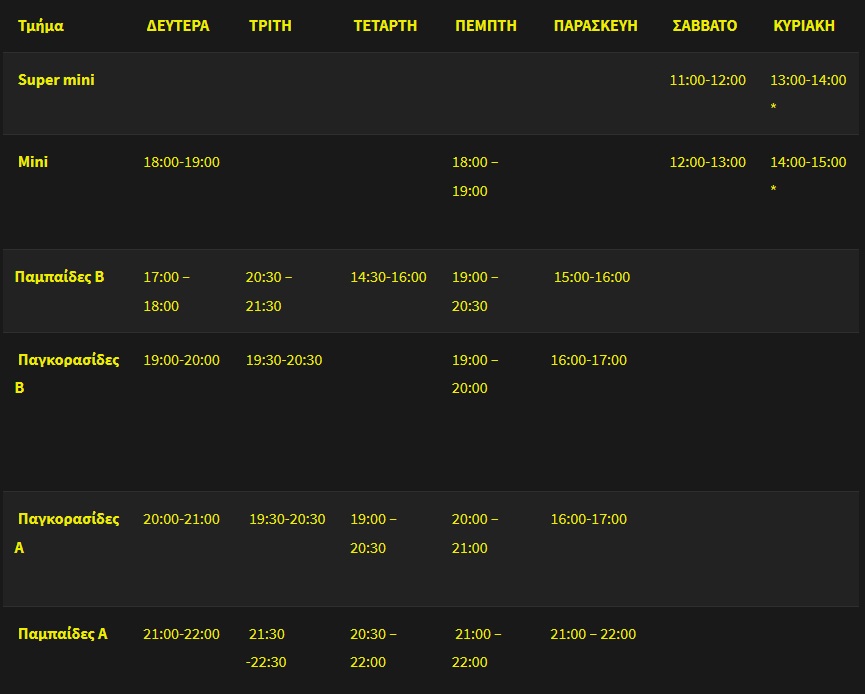Select Mini Monday 18:00-19:00 slot
The image size is (865, 694).
(x=181, y=162)
